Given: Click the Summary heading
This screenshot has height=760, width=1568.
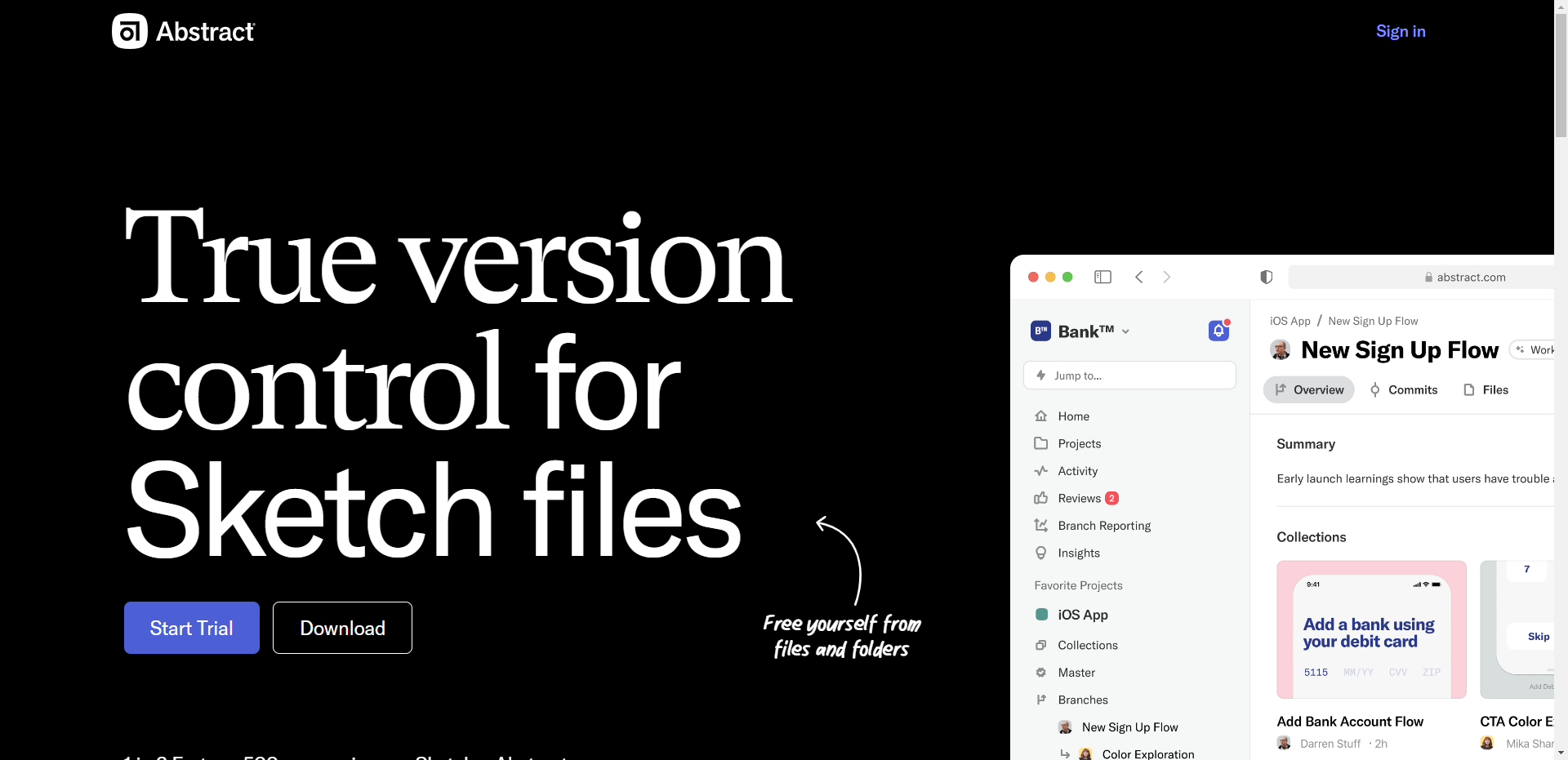Looking at the screenshot, I should pyautogui.click(x=1306, y=444).
